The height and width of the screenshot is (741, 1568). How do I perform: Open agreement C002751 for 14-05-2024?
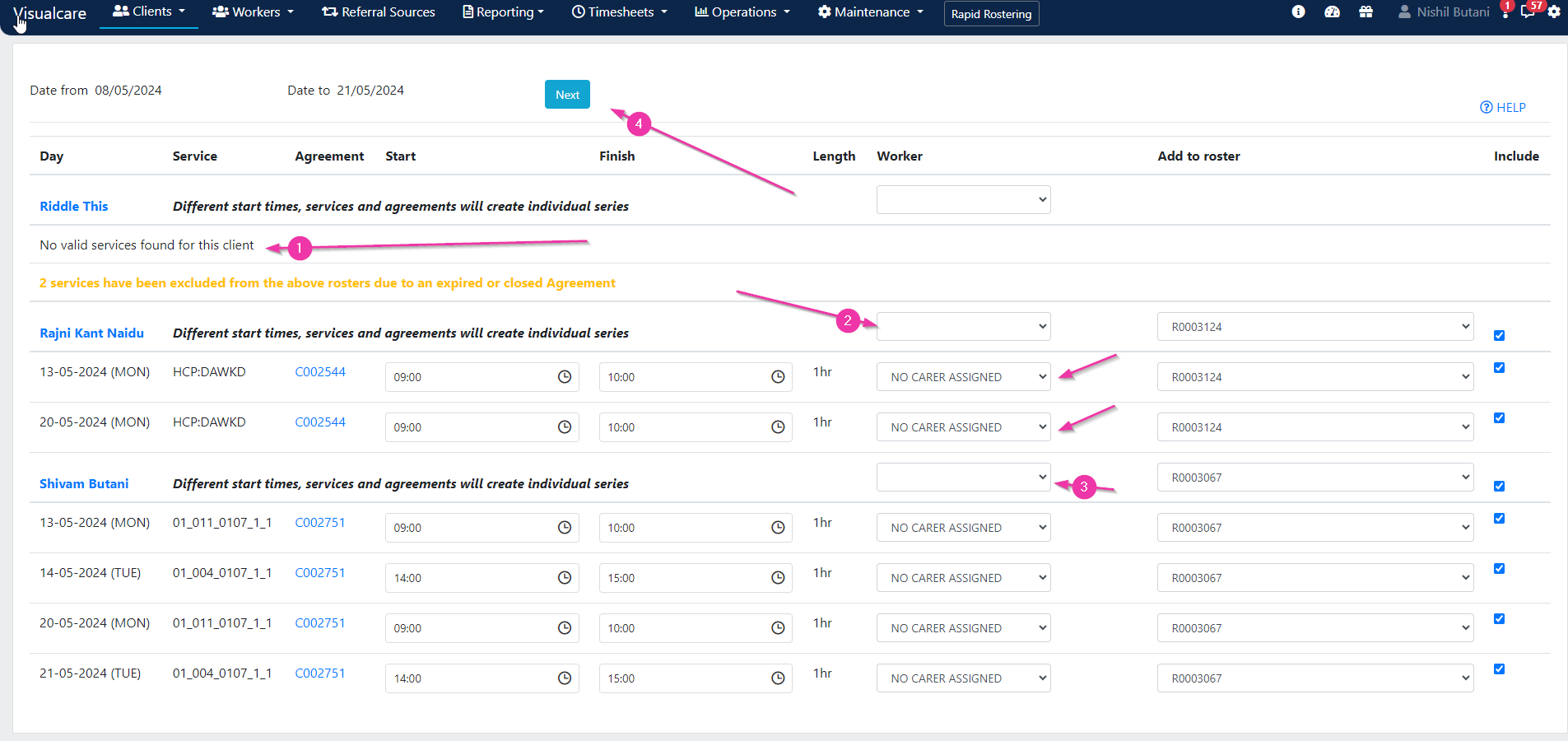coord(320,572)
